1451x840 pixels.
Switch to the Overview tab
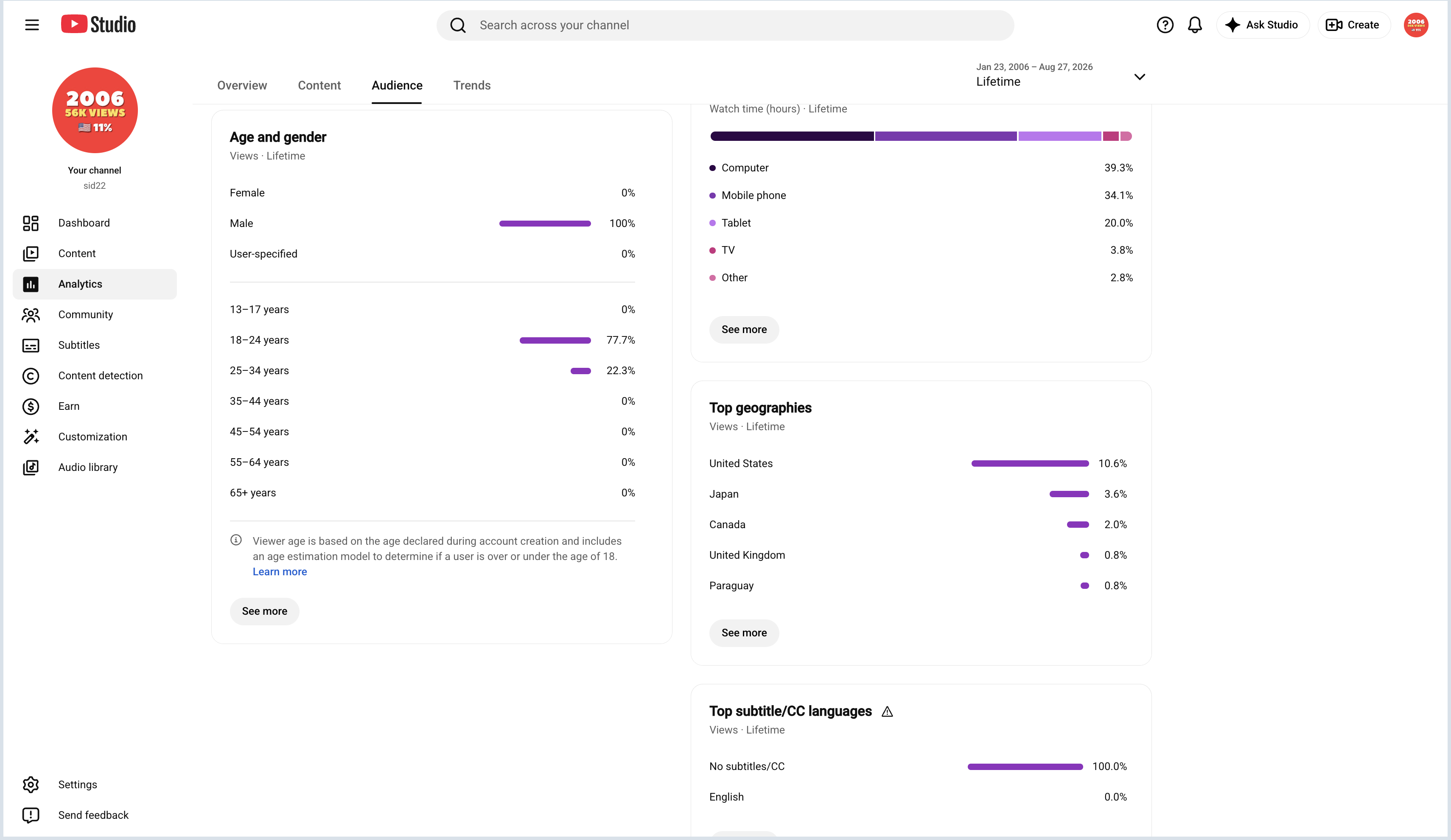[x=242, y=85]
